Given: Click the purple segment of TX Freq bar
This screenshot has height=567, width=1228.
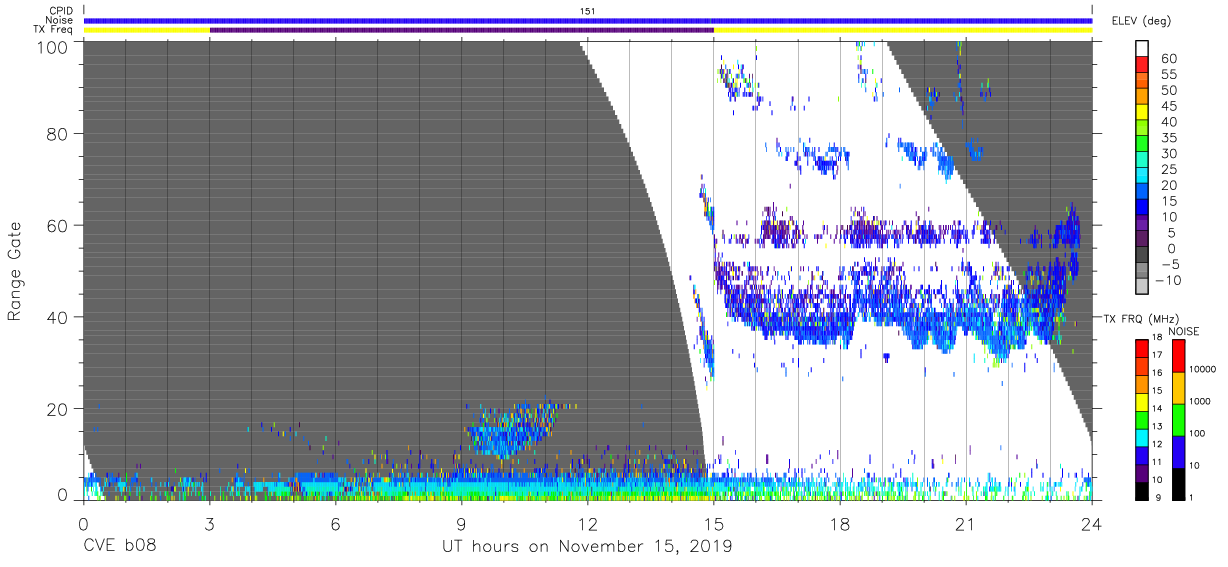Looking at the screenshot, I should click(461, 30).
